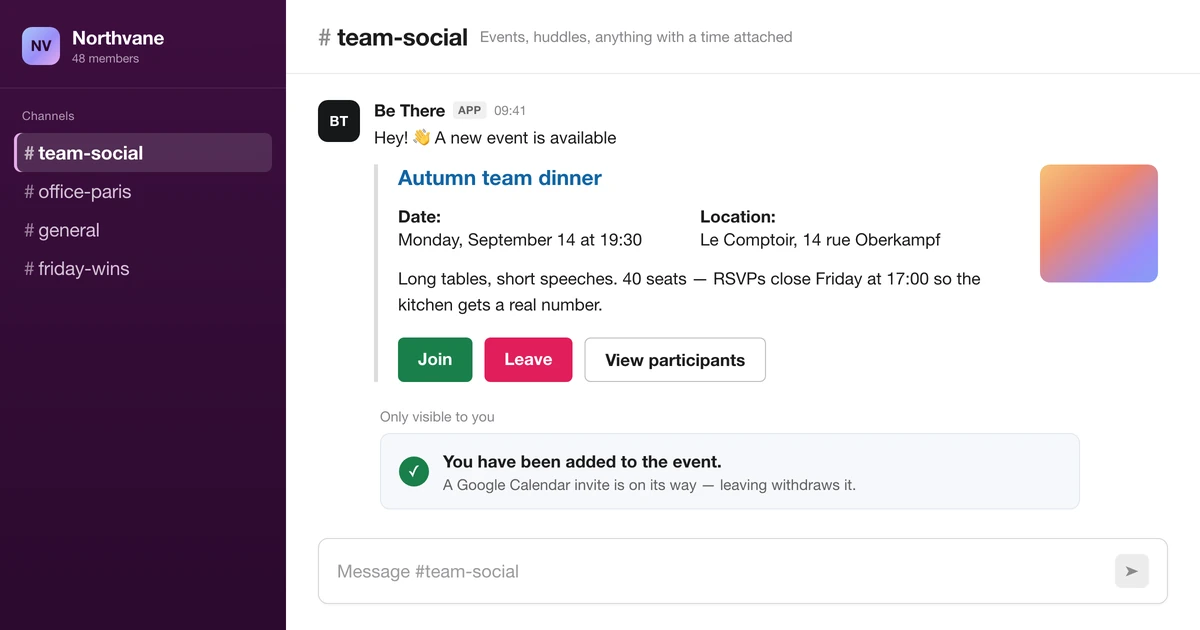Click the APP badge next to Be There
The height and width of the screenshot is (630, 1200).
pyautogui.click(x=469, y=110)
